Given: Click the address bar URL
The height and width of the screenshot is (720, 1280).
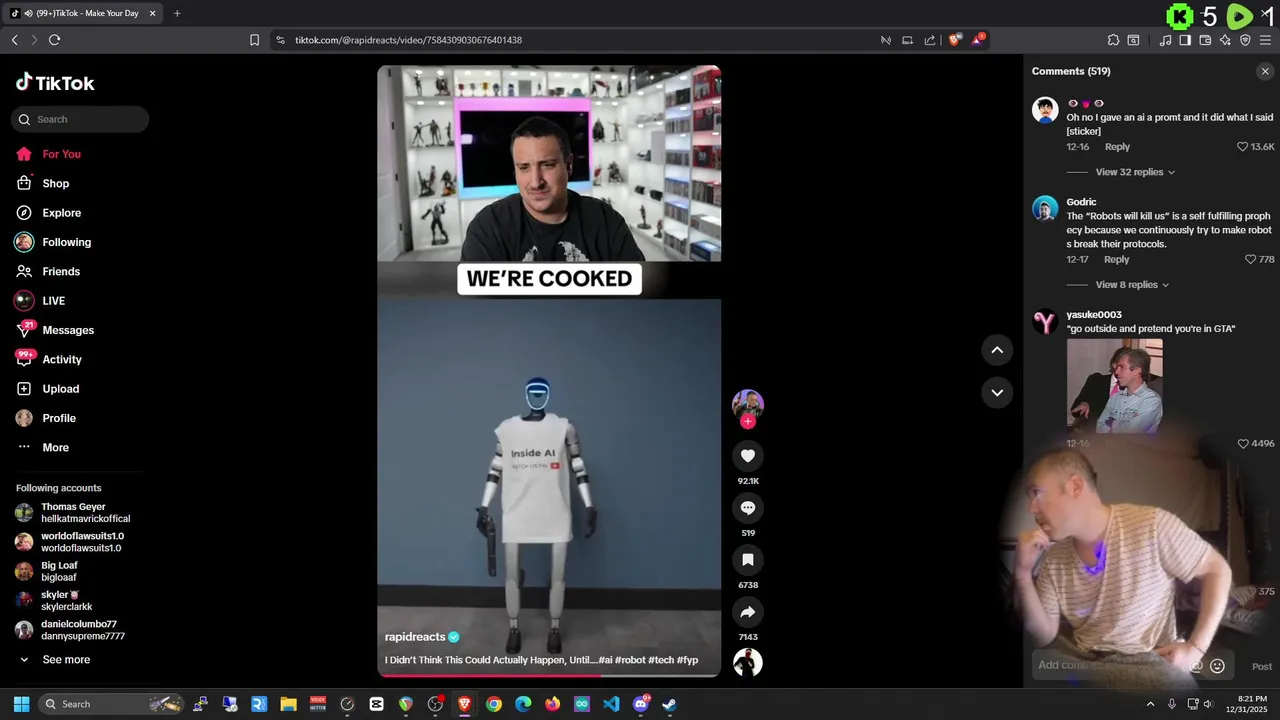Looking at the screenshot, I should pyautogui.click(x=408, y=40).
